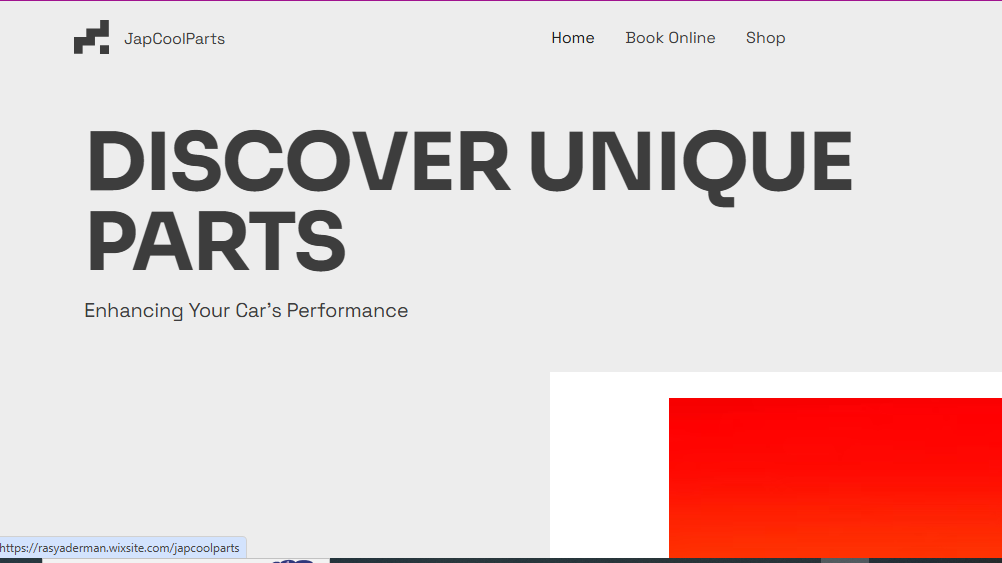
Task: Select the PARTS headline word
Action: [216, 242]
